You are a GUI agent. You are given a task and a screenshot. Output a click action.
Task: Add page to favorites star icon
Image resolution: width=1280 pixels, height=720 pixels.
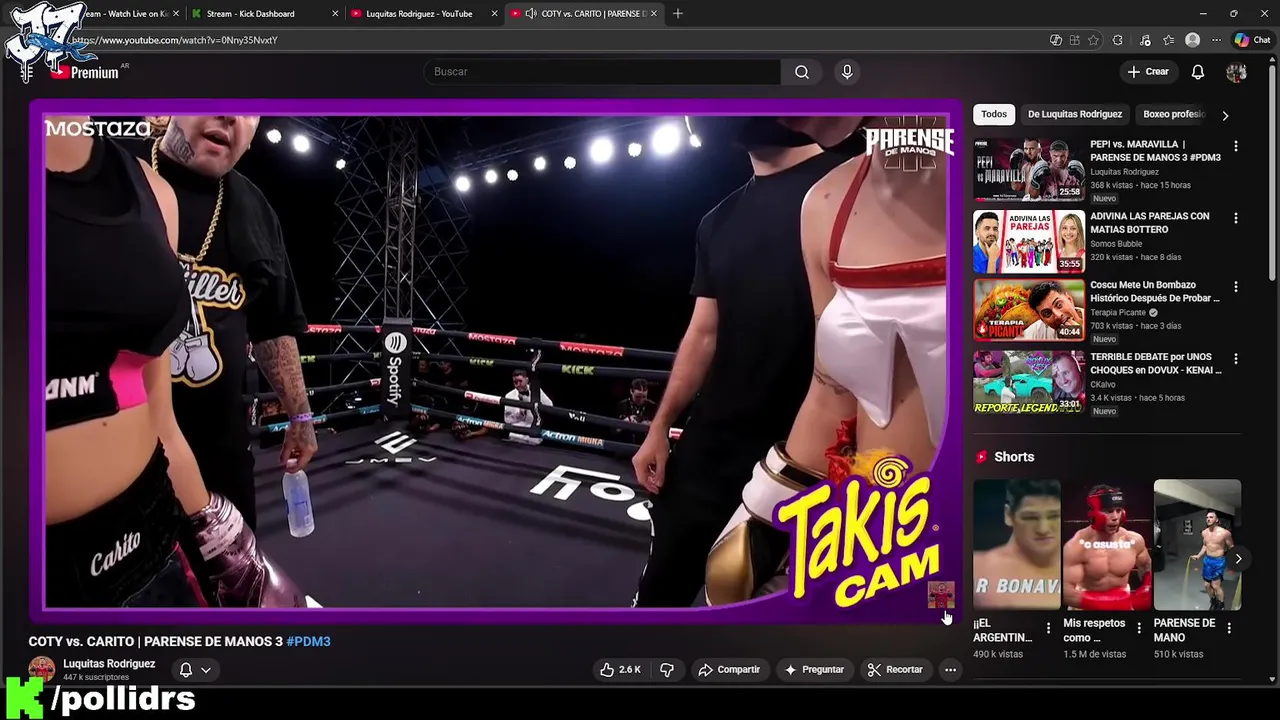tap(1093, 40)
